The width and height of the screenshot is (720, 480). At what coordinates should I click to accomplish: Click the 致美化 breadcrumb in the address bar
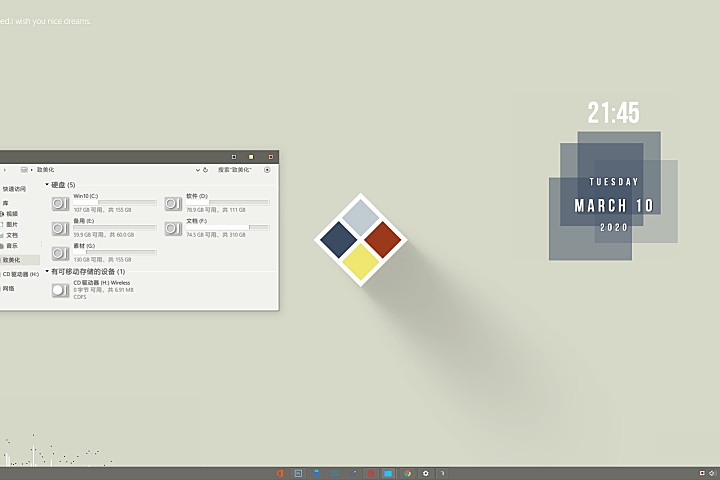point(45,170)
